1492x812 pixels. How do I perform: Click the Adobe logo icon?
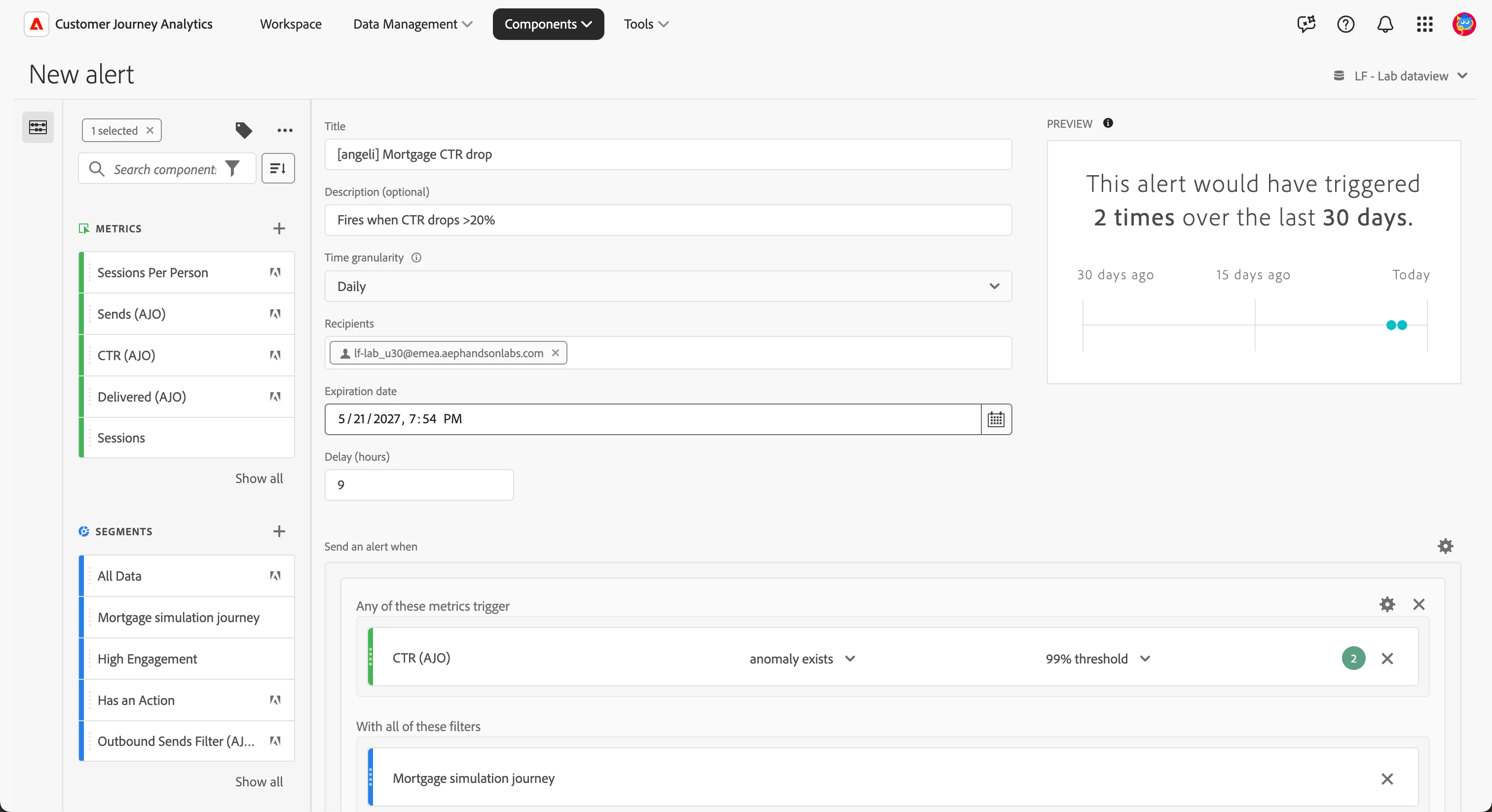point(37,24)
